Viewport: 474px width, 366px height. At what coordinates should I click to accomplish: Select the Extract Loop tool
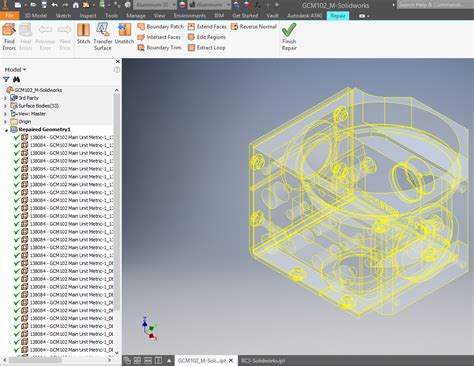pos(207,48)
